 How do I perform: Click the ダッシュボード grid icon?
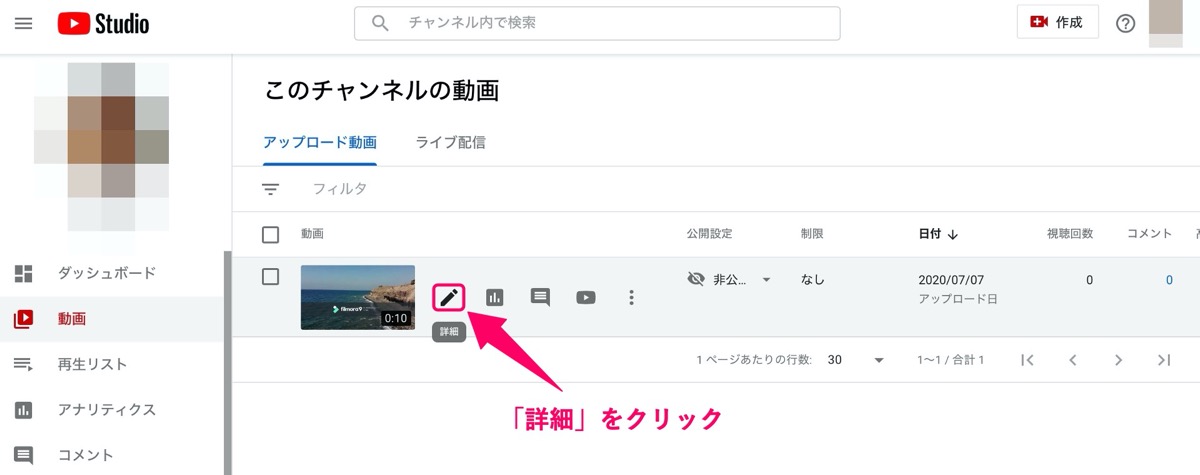[x=23, y=273]
